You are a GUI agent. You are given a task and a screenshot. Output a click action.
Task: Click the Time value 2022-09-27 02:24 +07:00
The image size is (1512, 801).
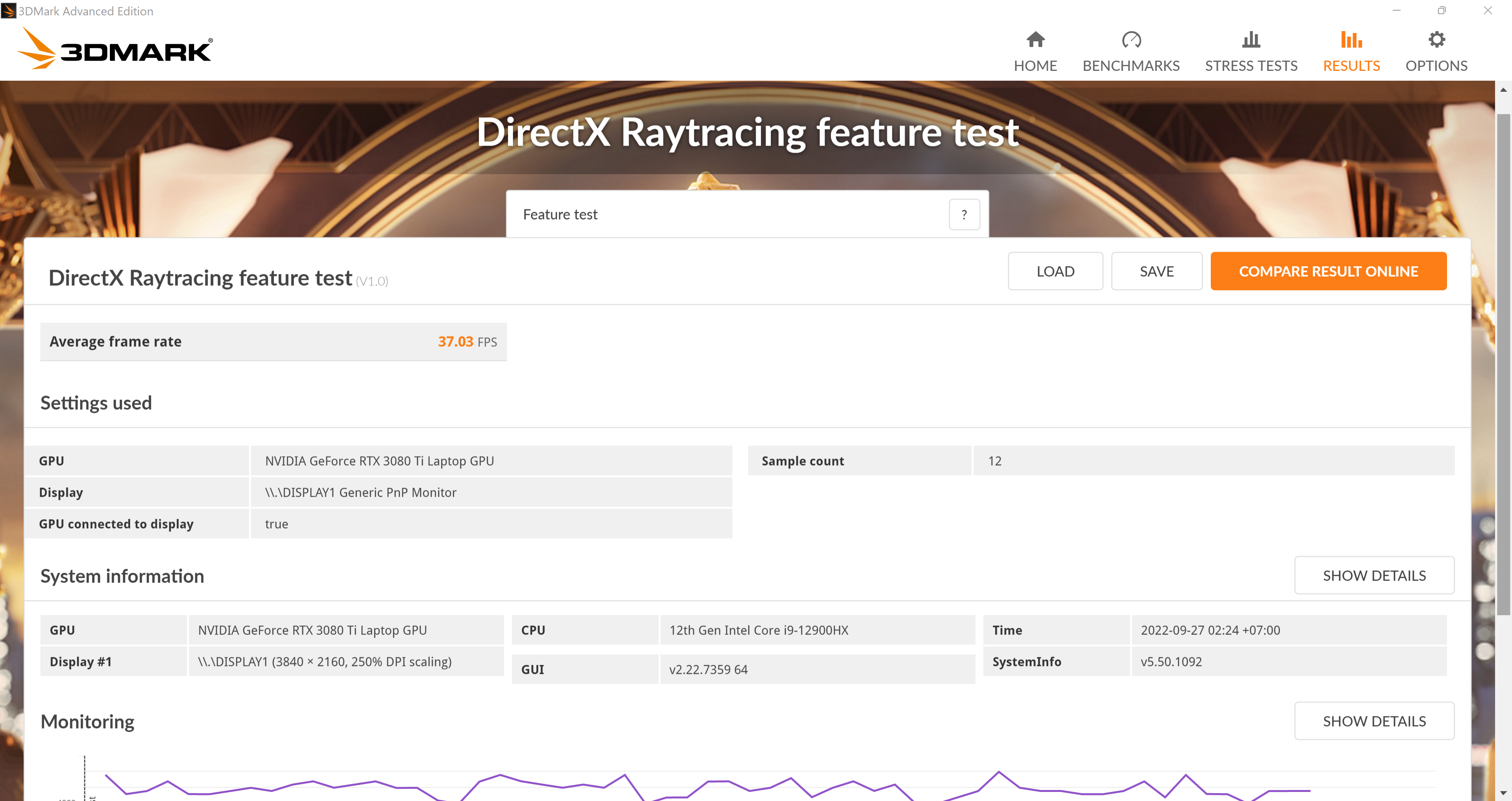(x=1210, y=630)
